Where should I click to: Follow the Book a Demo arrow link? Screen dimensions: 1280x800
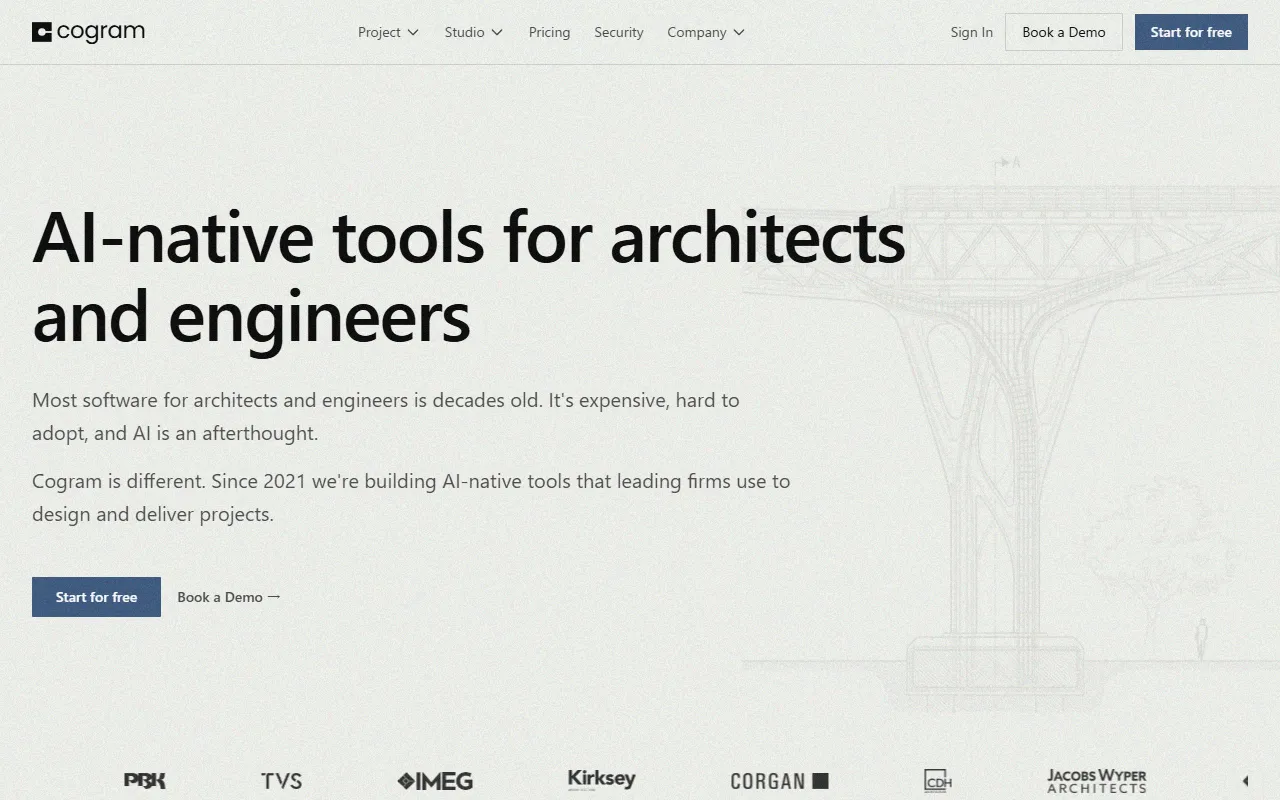[x=228, y=597]
